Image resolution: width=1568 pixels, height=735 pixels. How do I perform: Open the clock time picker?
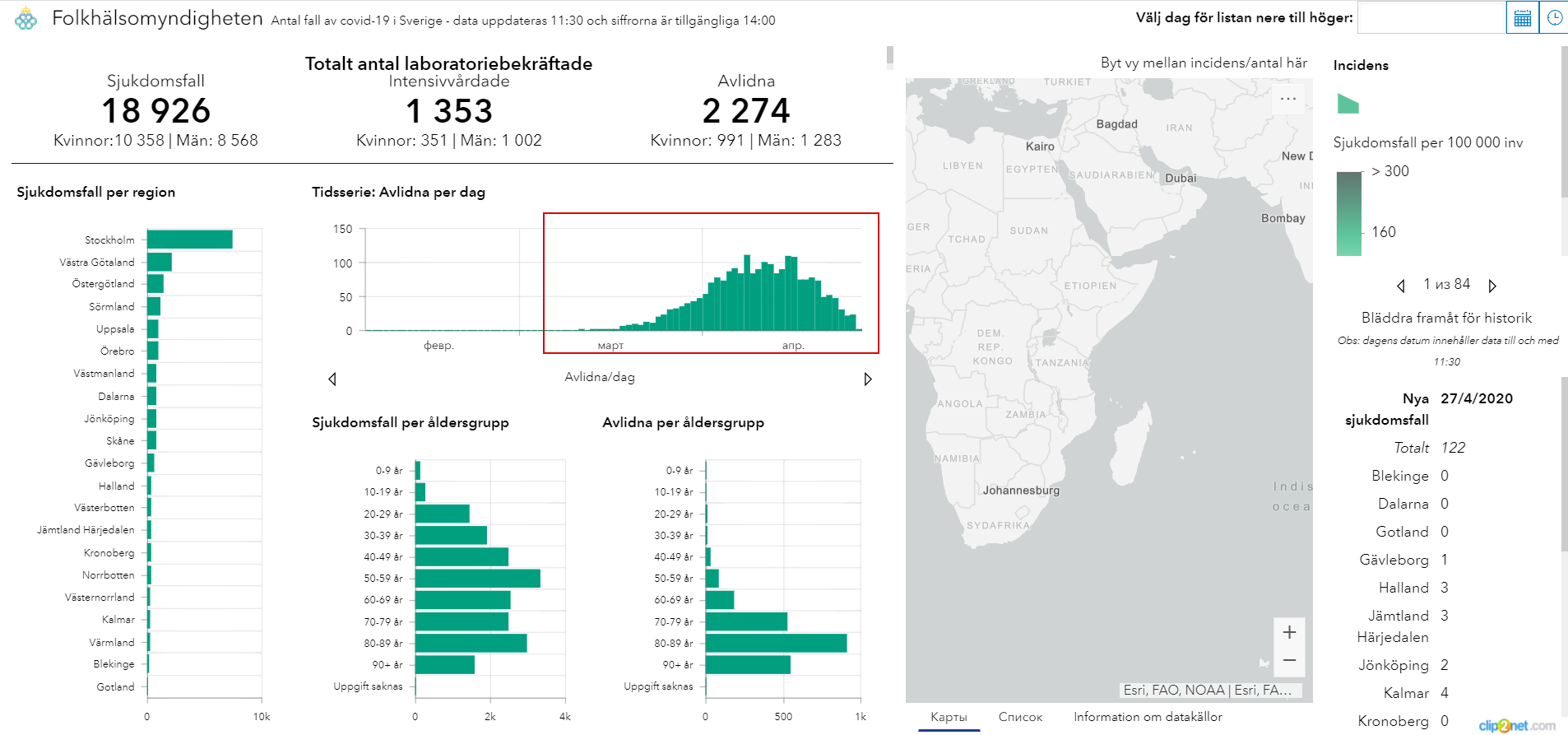tap(1554, 18)
